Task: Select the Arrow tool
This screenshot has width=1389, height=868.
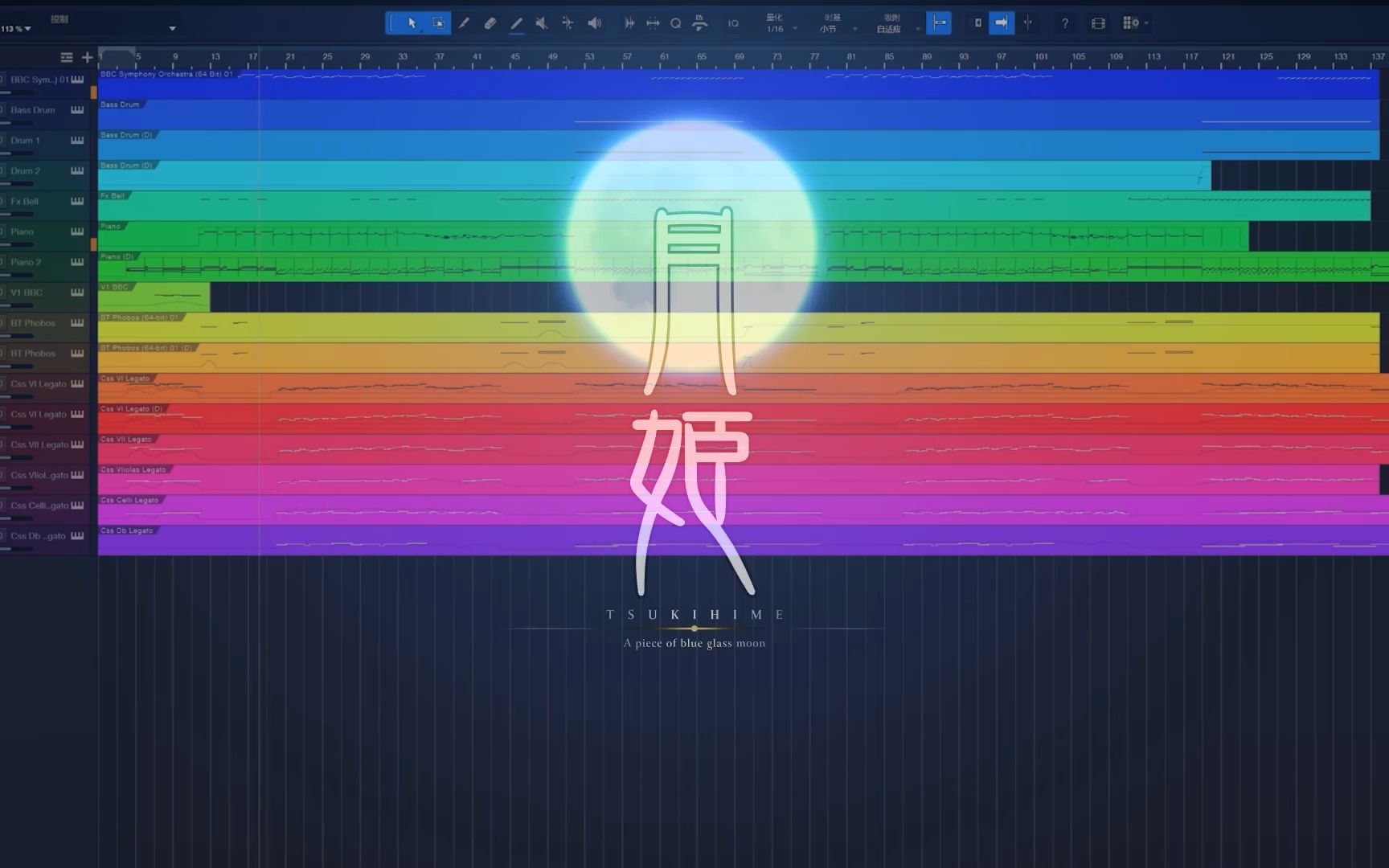Action: [412, 23]
